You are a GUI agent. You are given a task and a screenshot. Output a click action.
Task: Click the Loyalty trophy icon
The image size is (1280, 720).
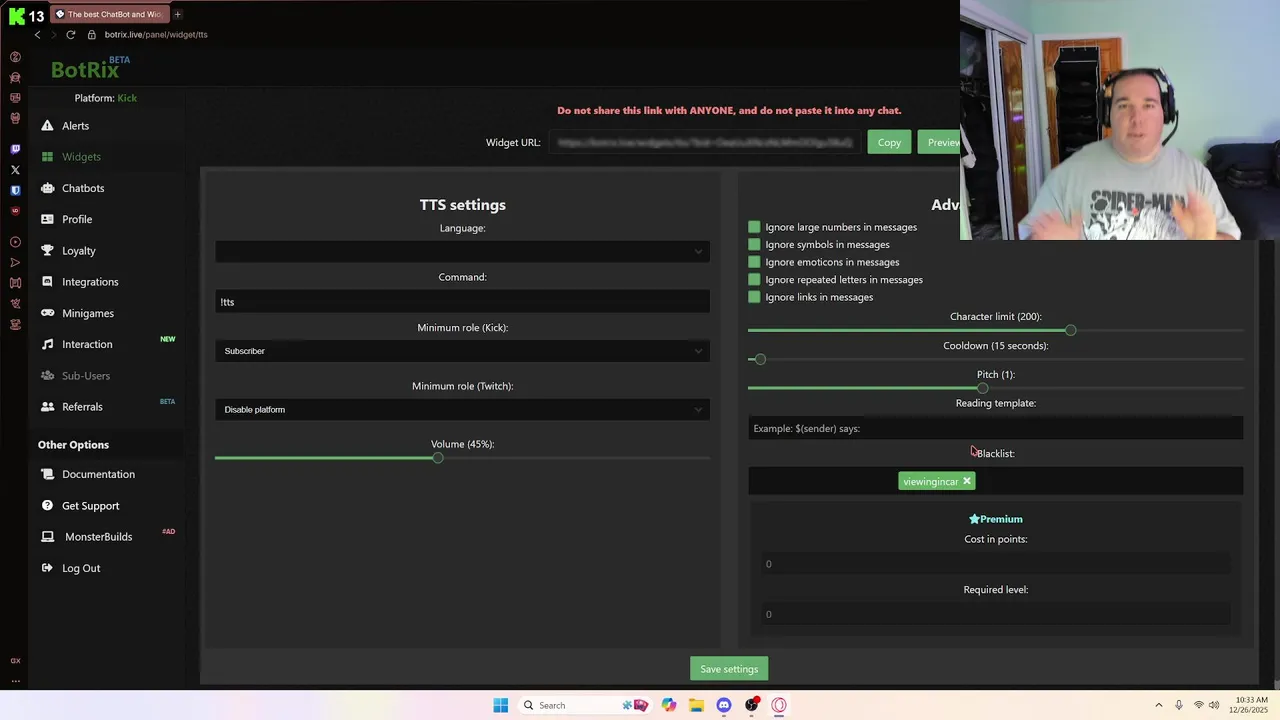[47, 250]
